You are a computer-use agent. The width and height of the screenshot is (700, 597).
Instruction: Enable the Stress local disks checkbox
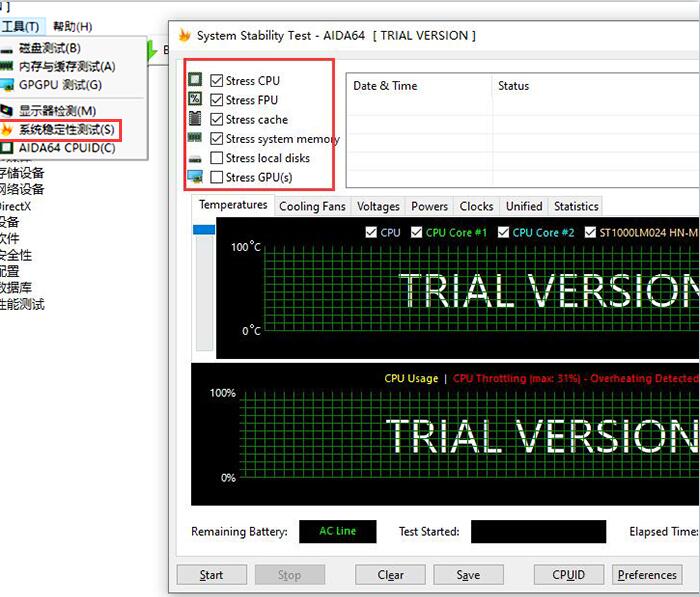click(216, 158)
